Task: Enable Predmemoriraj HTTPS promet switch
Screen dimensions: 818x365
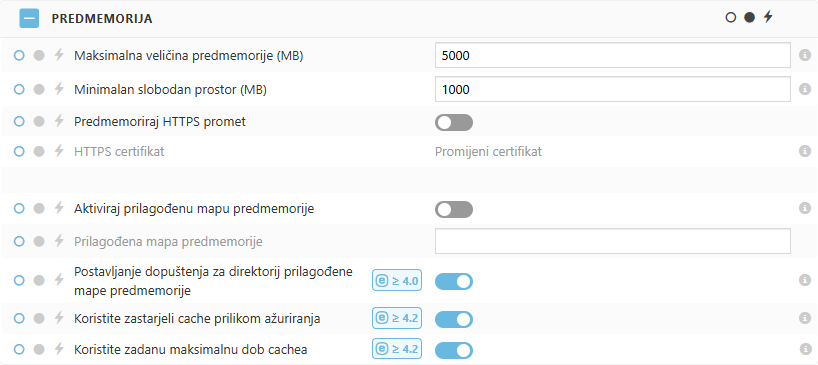Action: pos(454,123)
